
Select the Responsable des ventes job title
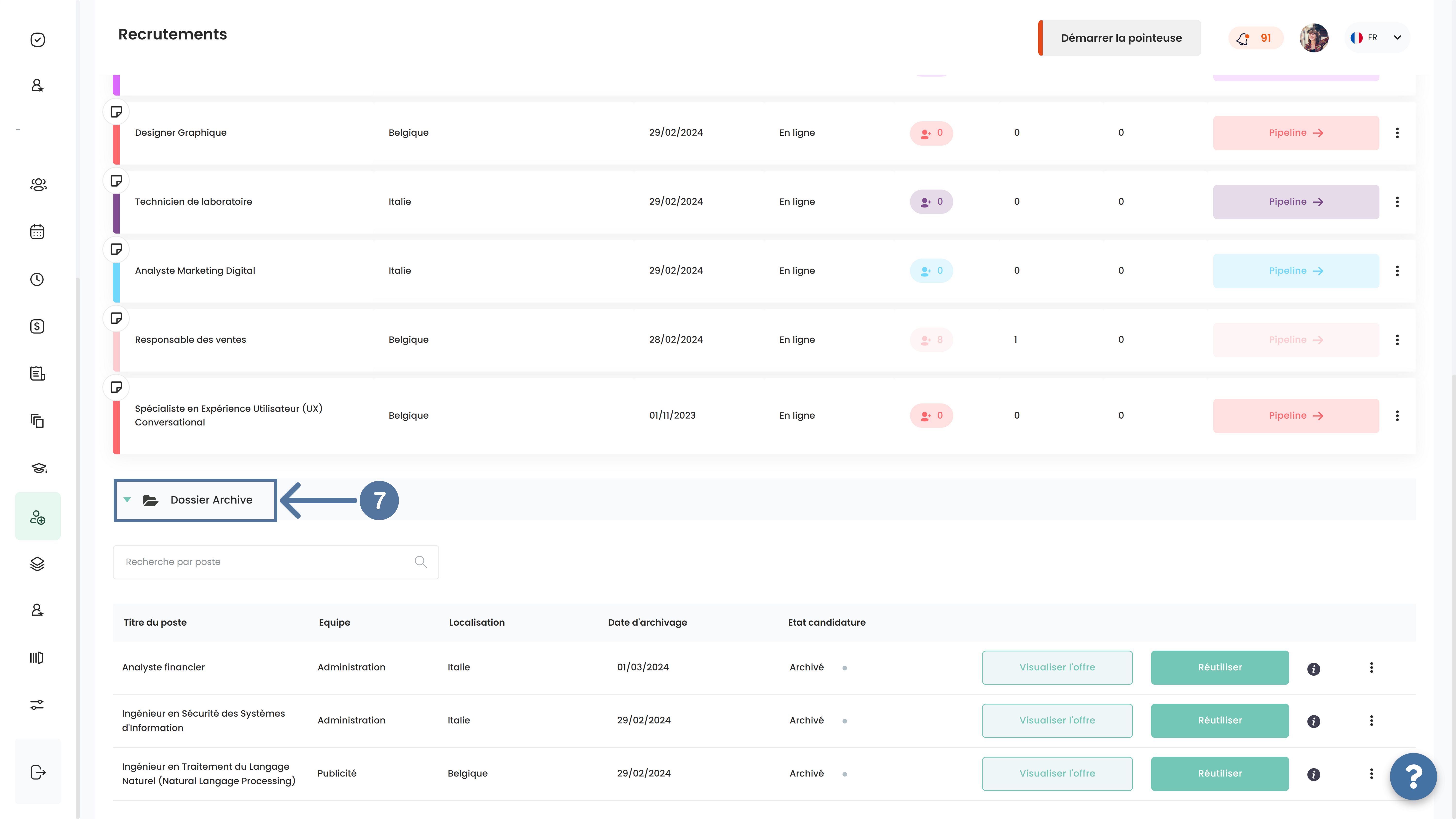coord(190,340)
